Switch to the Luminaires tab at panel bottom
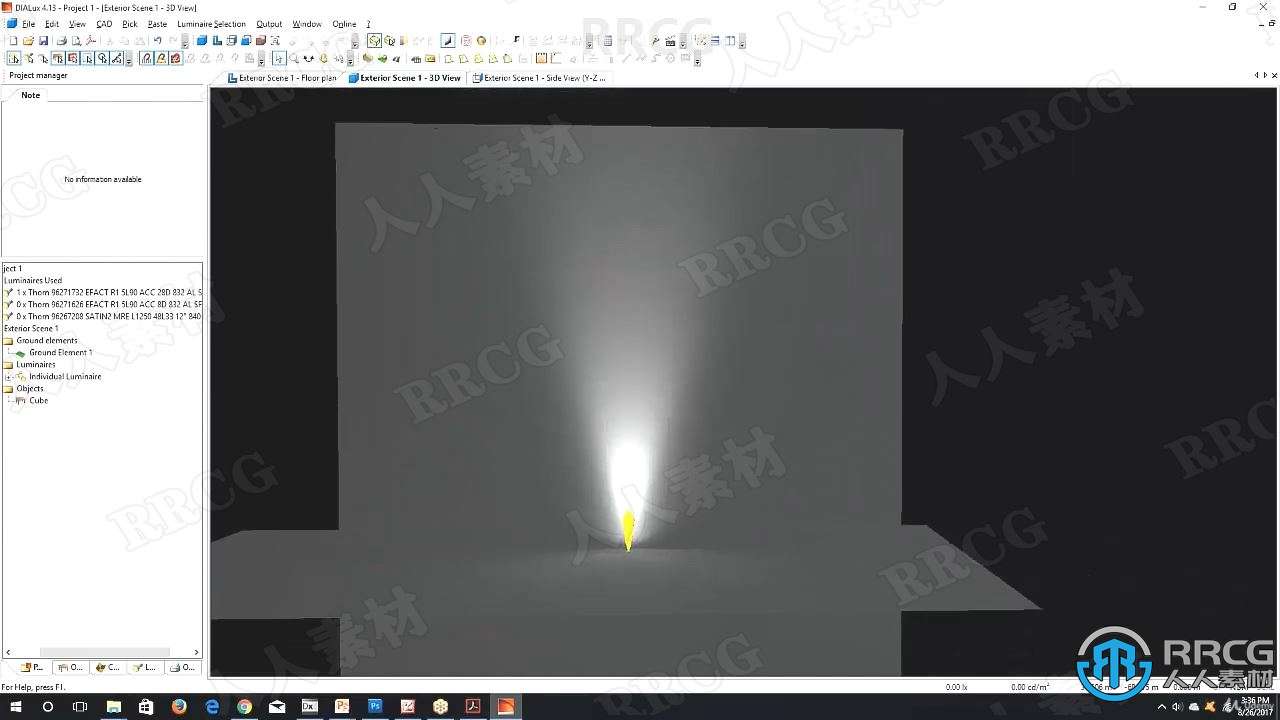The width and height of the screenshot is (1280, 720). pos(145,667)
